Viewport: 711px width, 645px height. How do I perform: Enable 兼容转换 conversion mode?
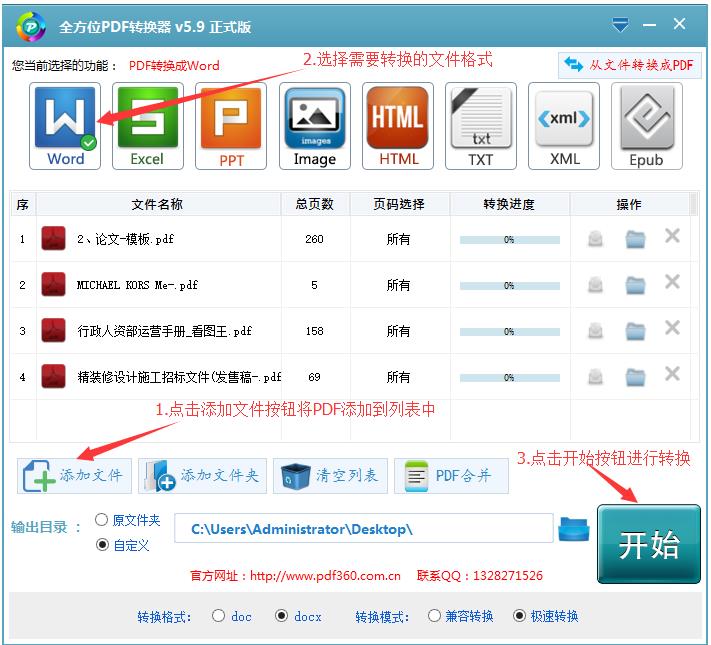(x=434, y=616)
